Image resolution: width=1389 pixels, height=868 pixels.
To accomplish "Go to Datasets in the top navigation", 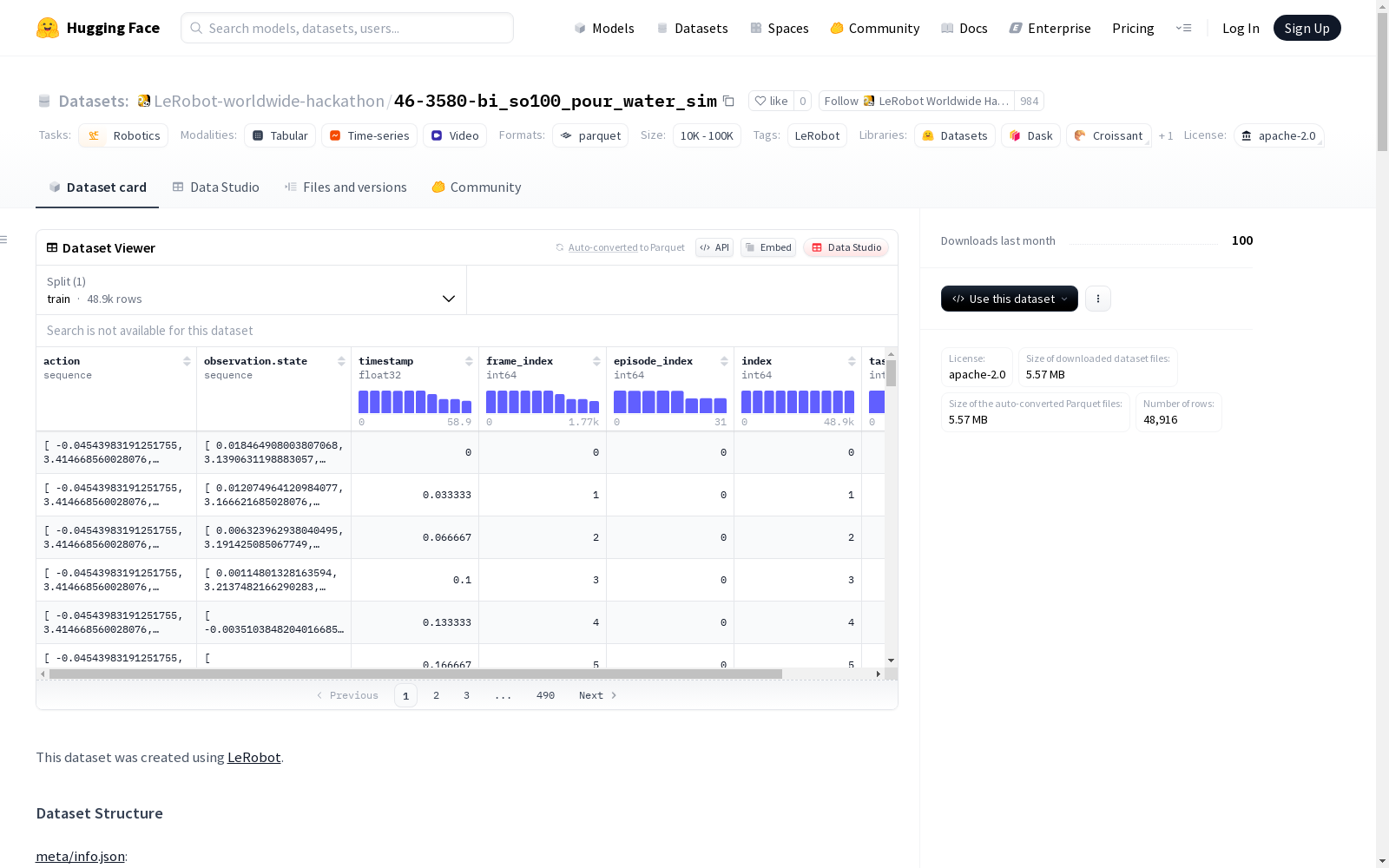I will 692,28.
